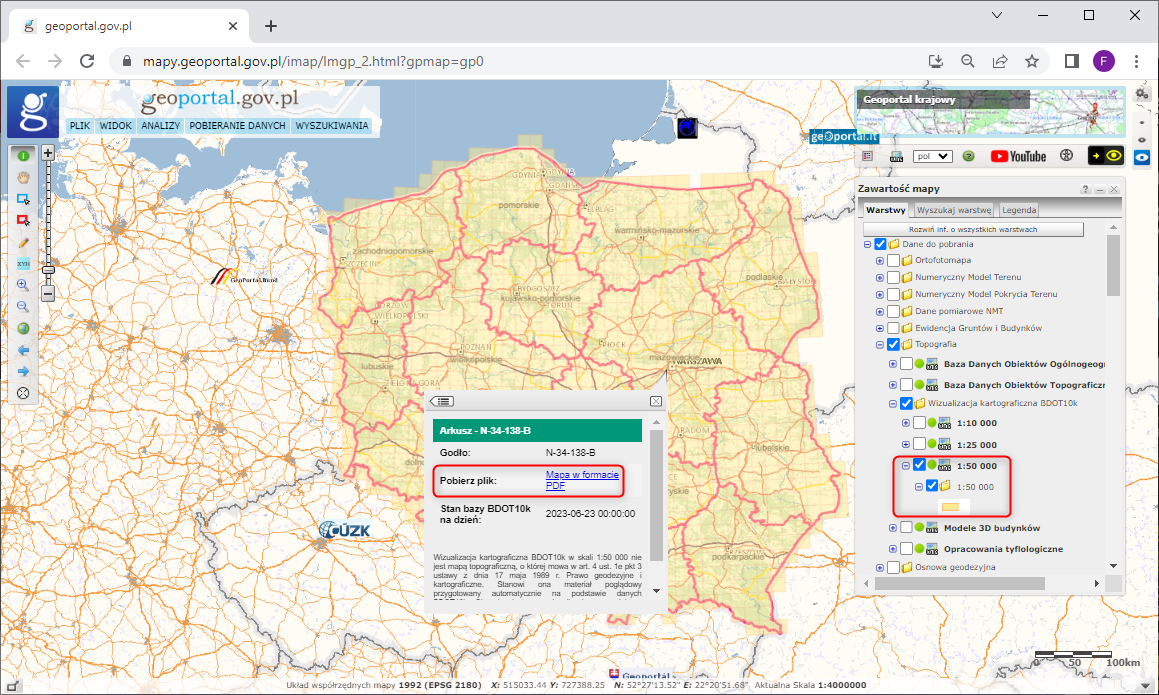Activate the info identify tool

(x=22, y=155)
